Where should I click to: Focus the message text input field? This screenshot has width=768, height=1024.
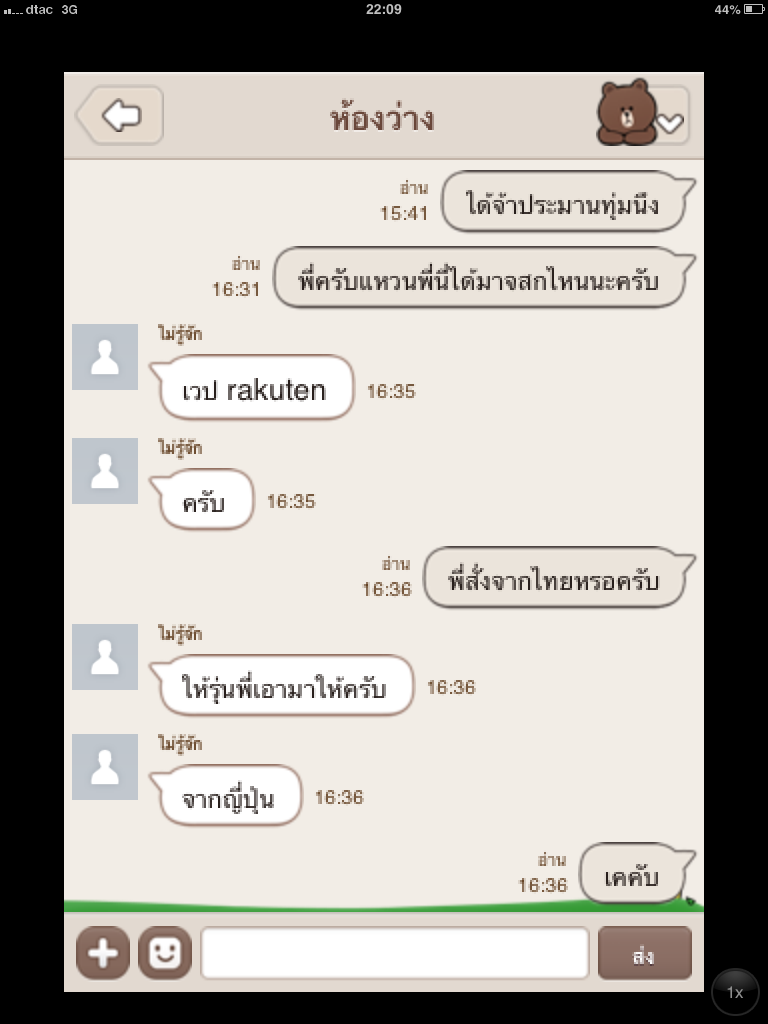tap(394, 952)
